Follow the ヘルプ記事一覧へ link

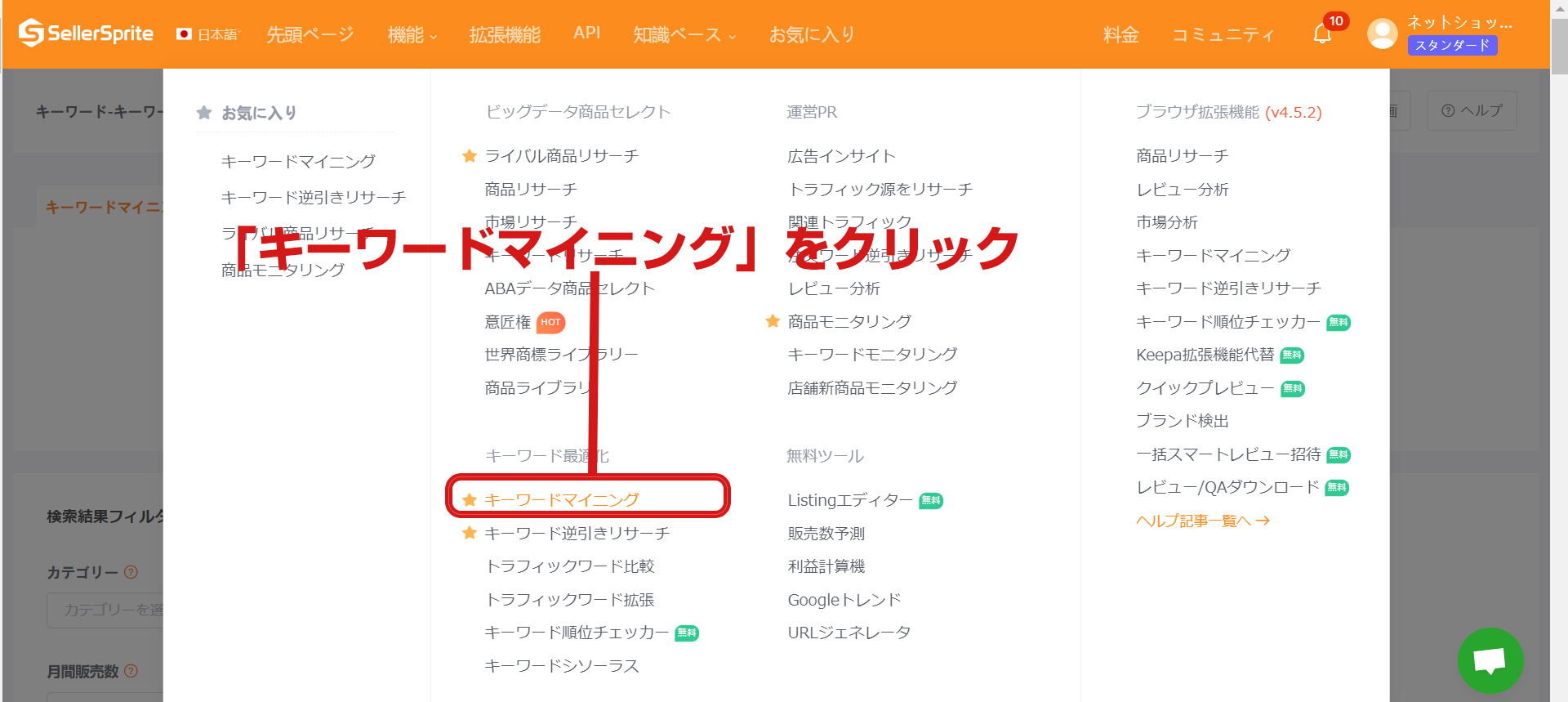tap(1203, 521)
